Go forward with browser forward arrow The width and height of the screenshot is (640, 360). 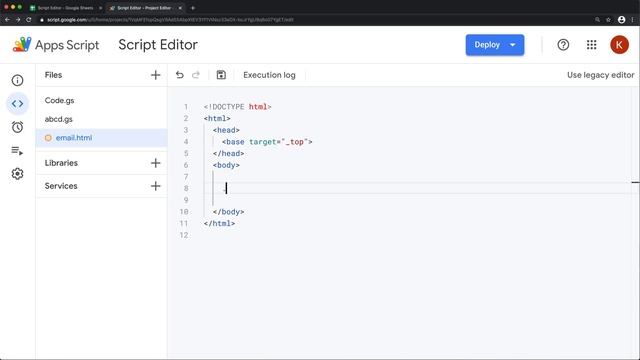tap(18, 20)
